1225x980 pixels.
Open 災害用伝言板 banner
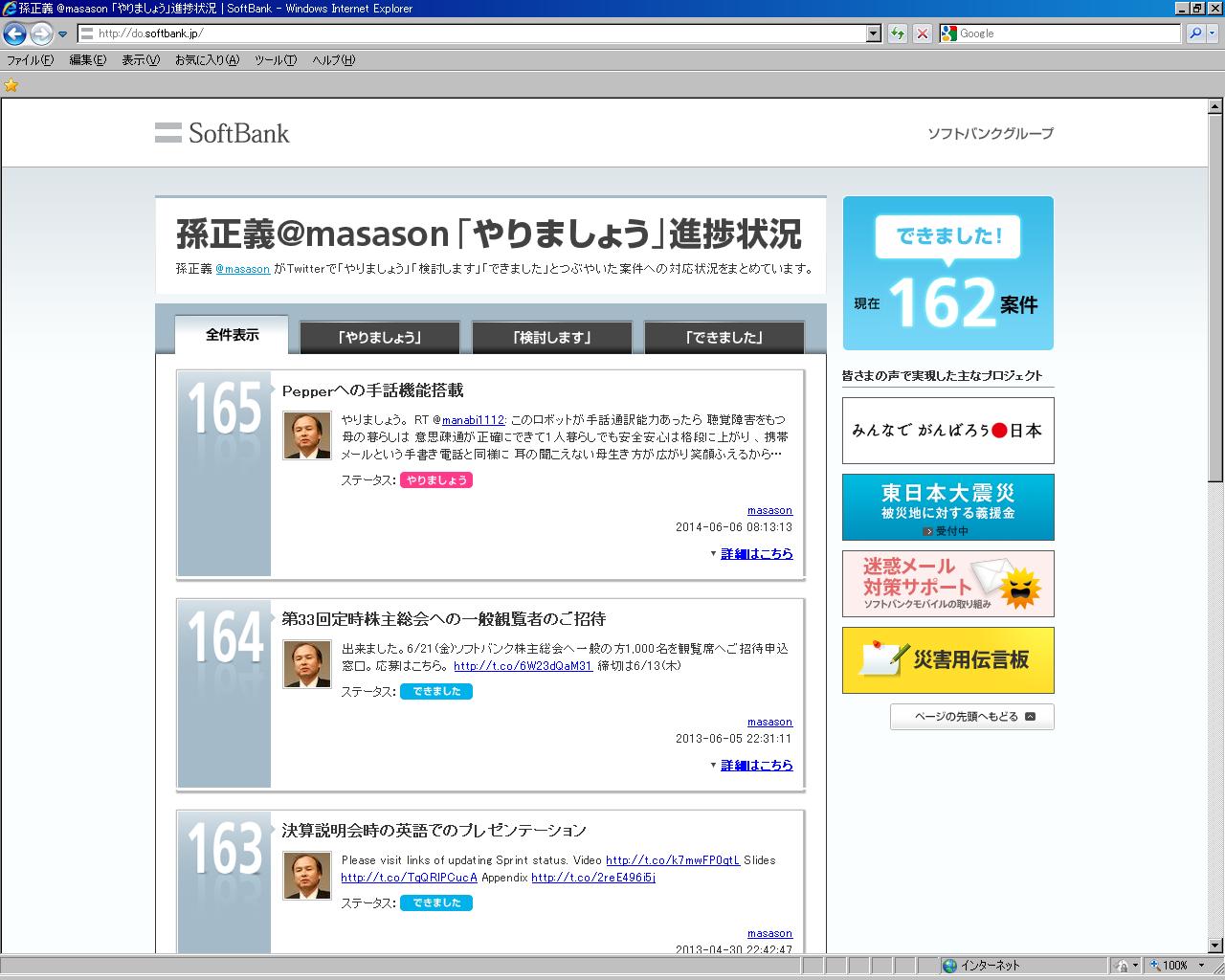tap(948, 660)
